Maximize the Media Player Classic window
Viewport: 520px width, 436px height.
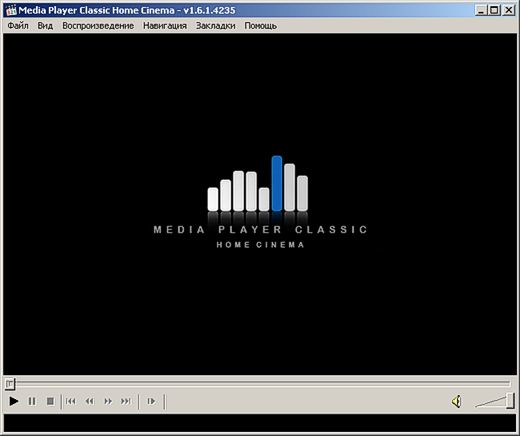[494, 10]
